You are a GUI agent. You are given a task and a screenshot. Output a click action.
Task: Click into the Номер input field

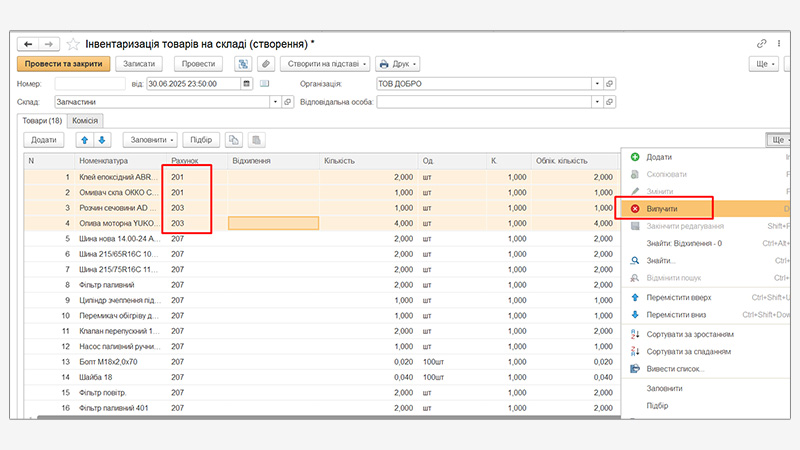point(88,84)
